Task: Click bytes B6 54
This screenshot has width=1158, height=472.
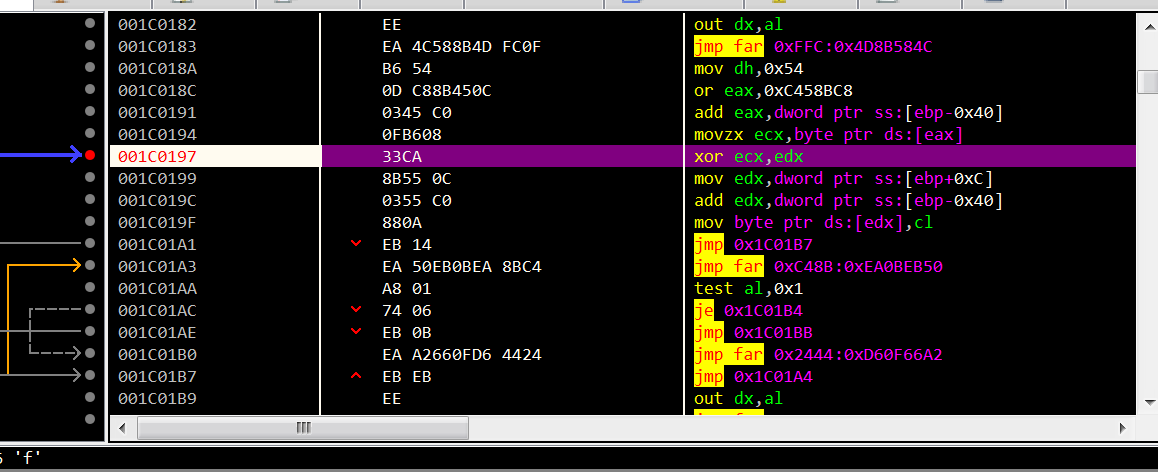Action: 407,69
